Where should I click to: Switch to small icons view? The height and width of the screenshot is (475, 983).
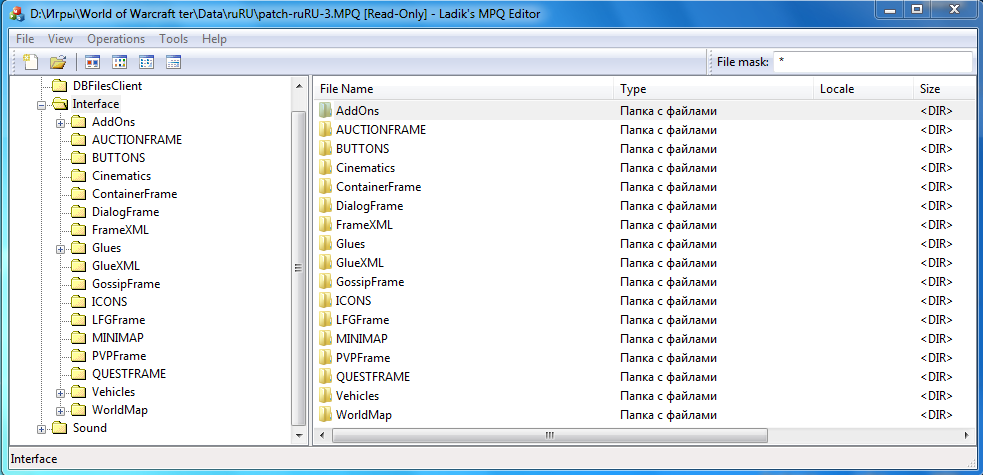point(119,62)
